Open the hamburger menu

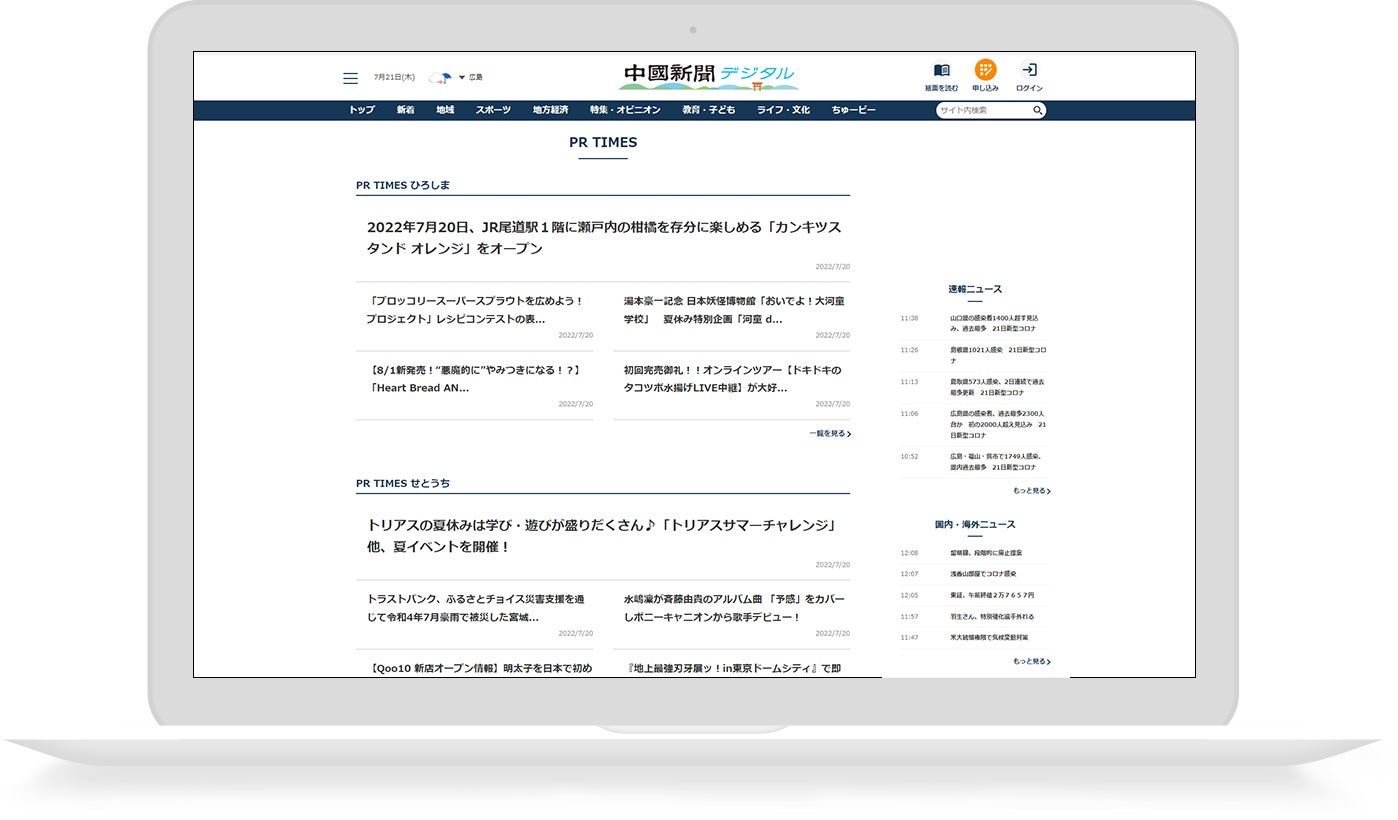tap(350, 78)
